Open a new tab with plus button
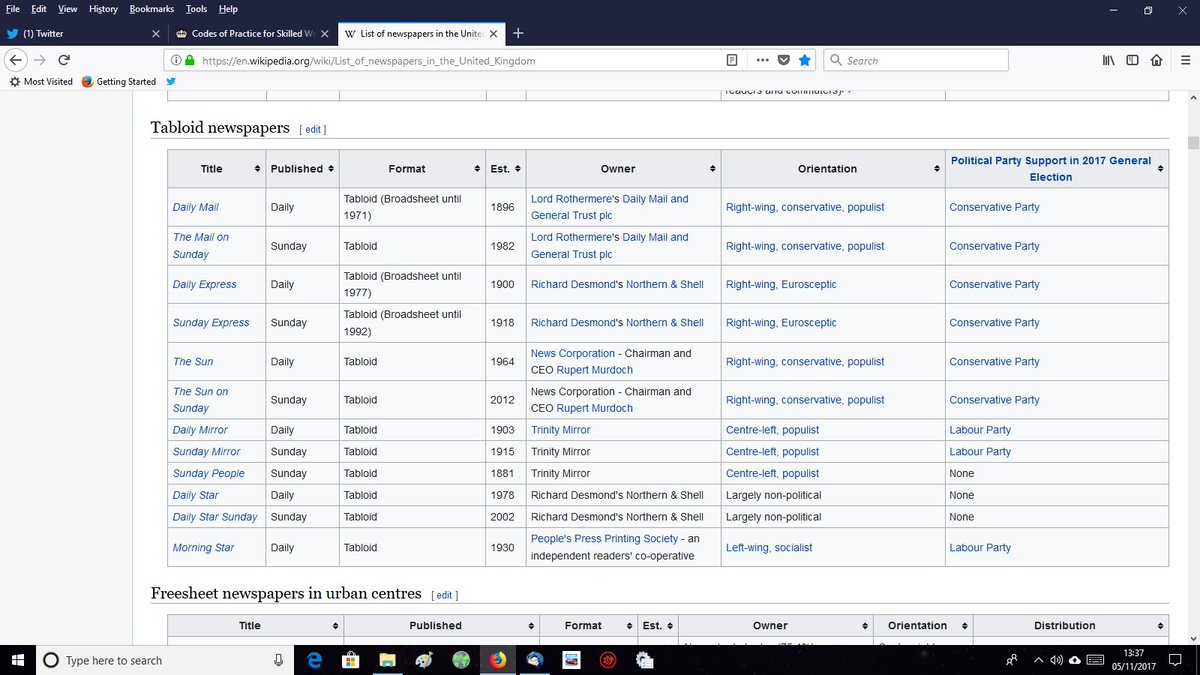Viewport: 1200px width, 675px height. tap(517, 33)
